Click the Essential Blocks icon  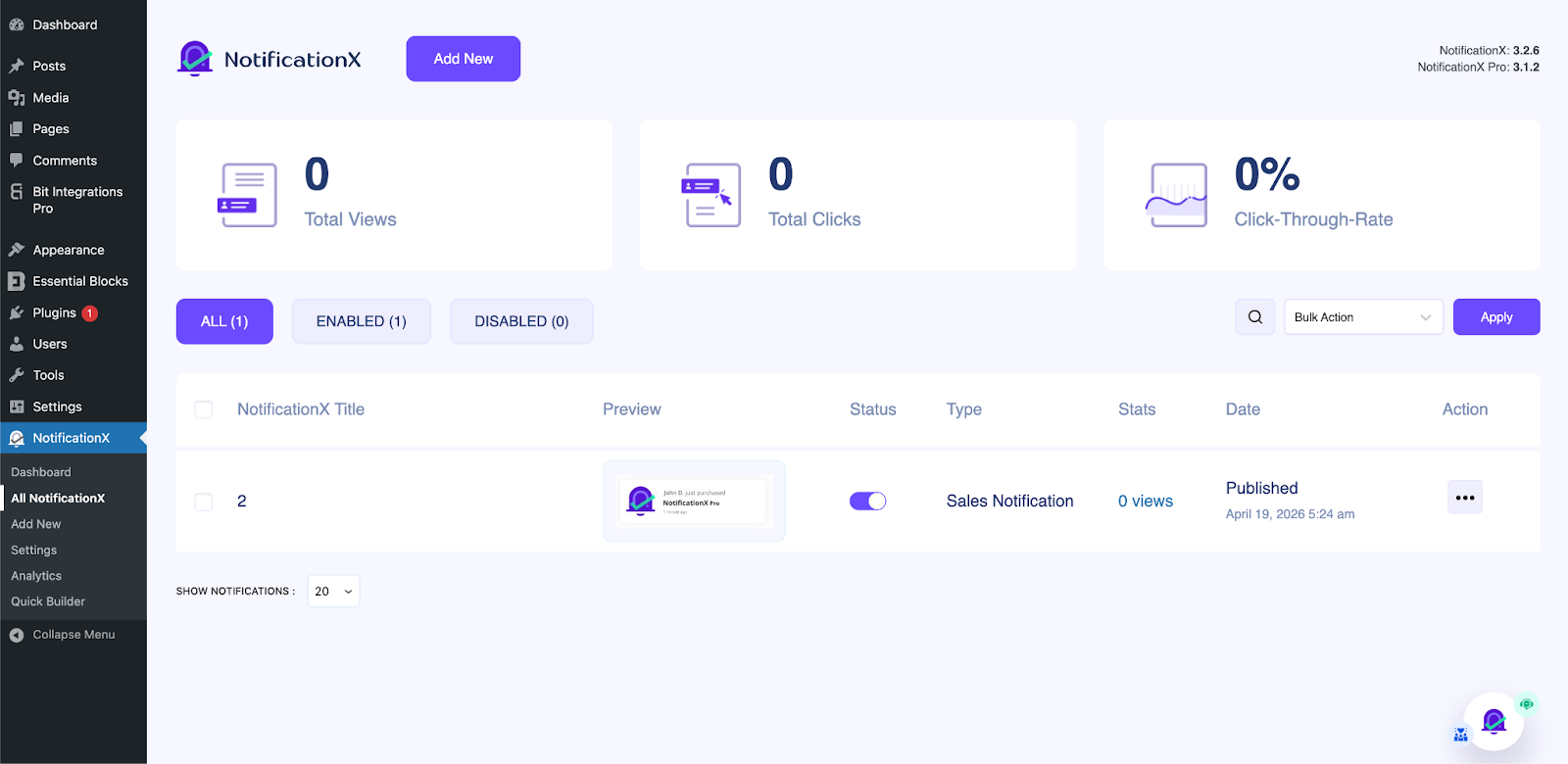click(17, 281)
